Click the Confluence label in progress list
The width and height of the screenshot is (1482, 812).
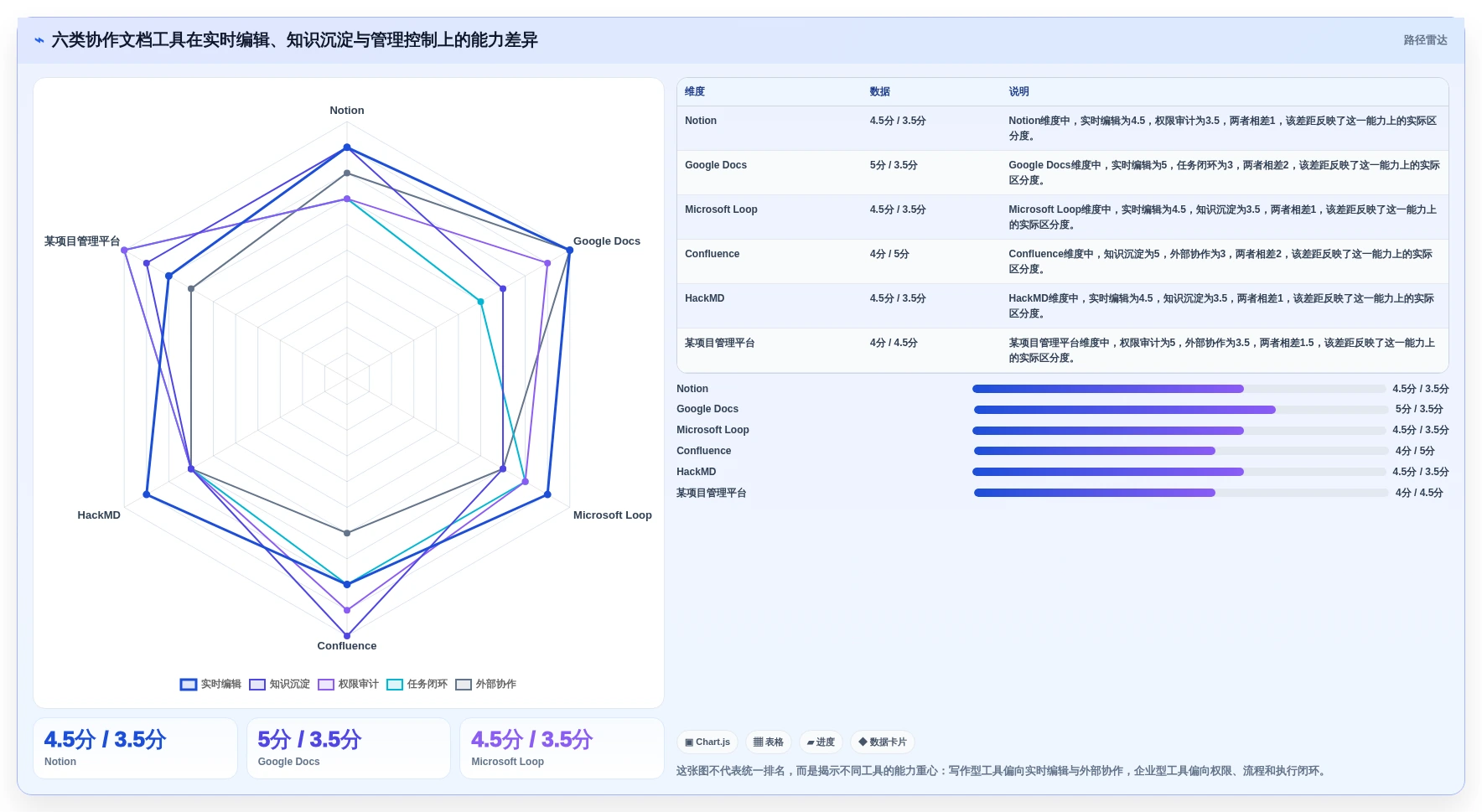704,451
